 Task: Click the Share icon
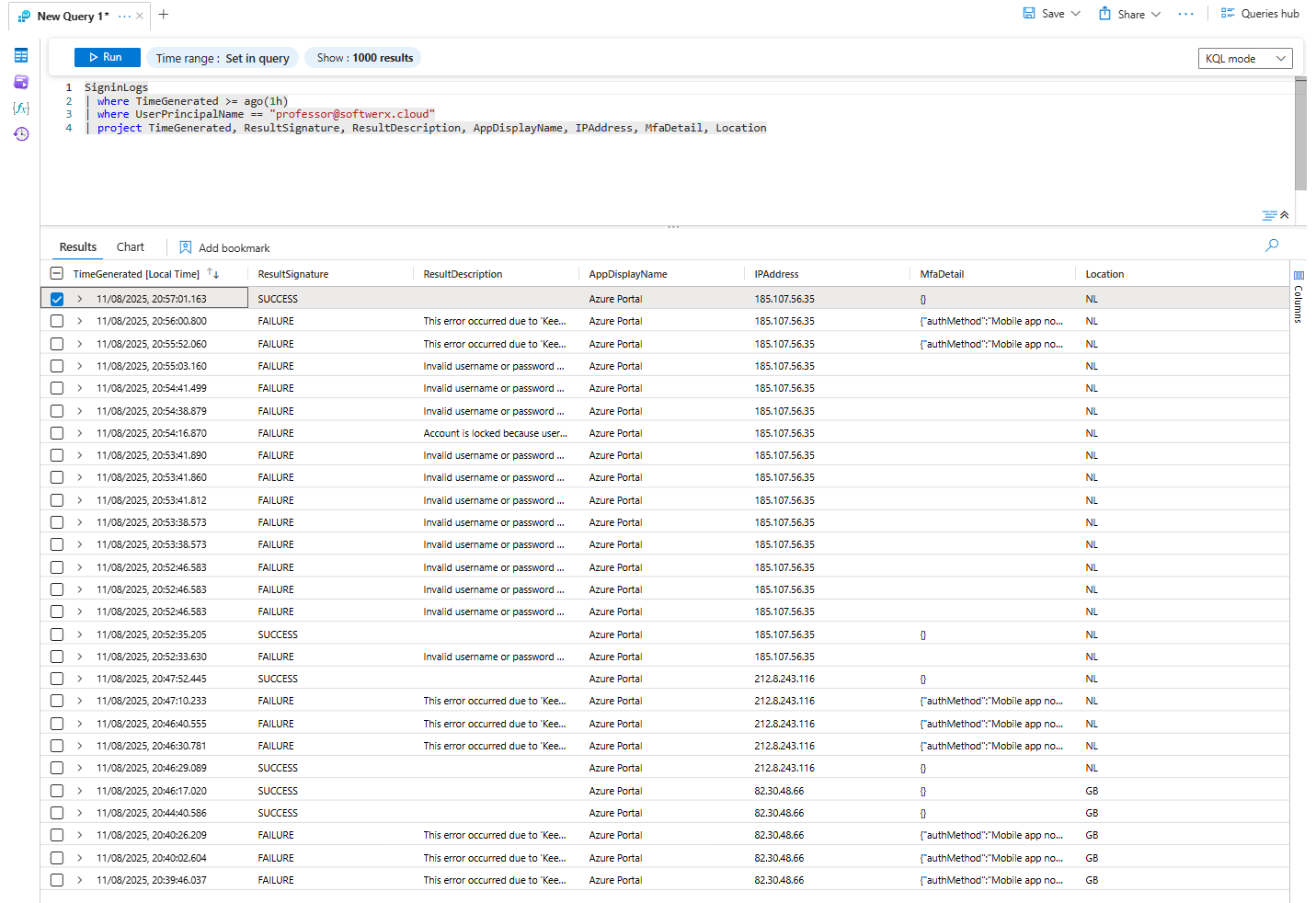tap(1104, 14)
